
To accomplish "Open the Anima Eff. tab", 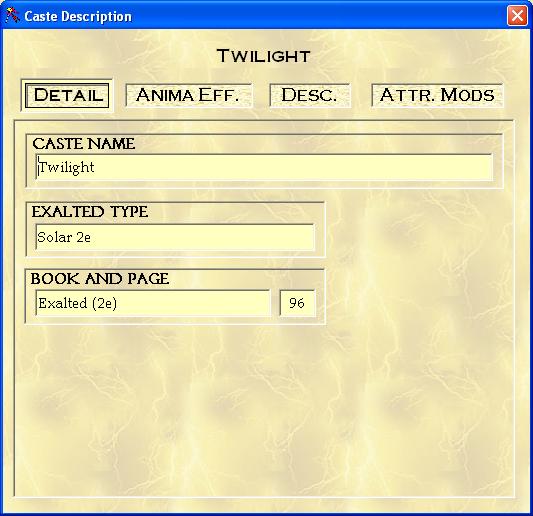I will click(188, 95).
